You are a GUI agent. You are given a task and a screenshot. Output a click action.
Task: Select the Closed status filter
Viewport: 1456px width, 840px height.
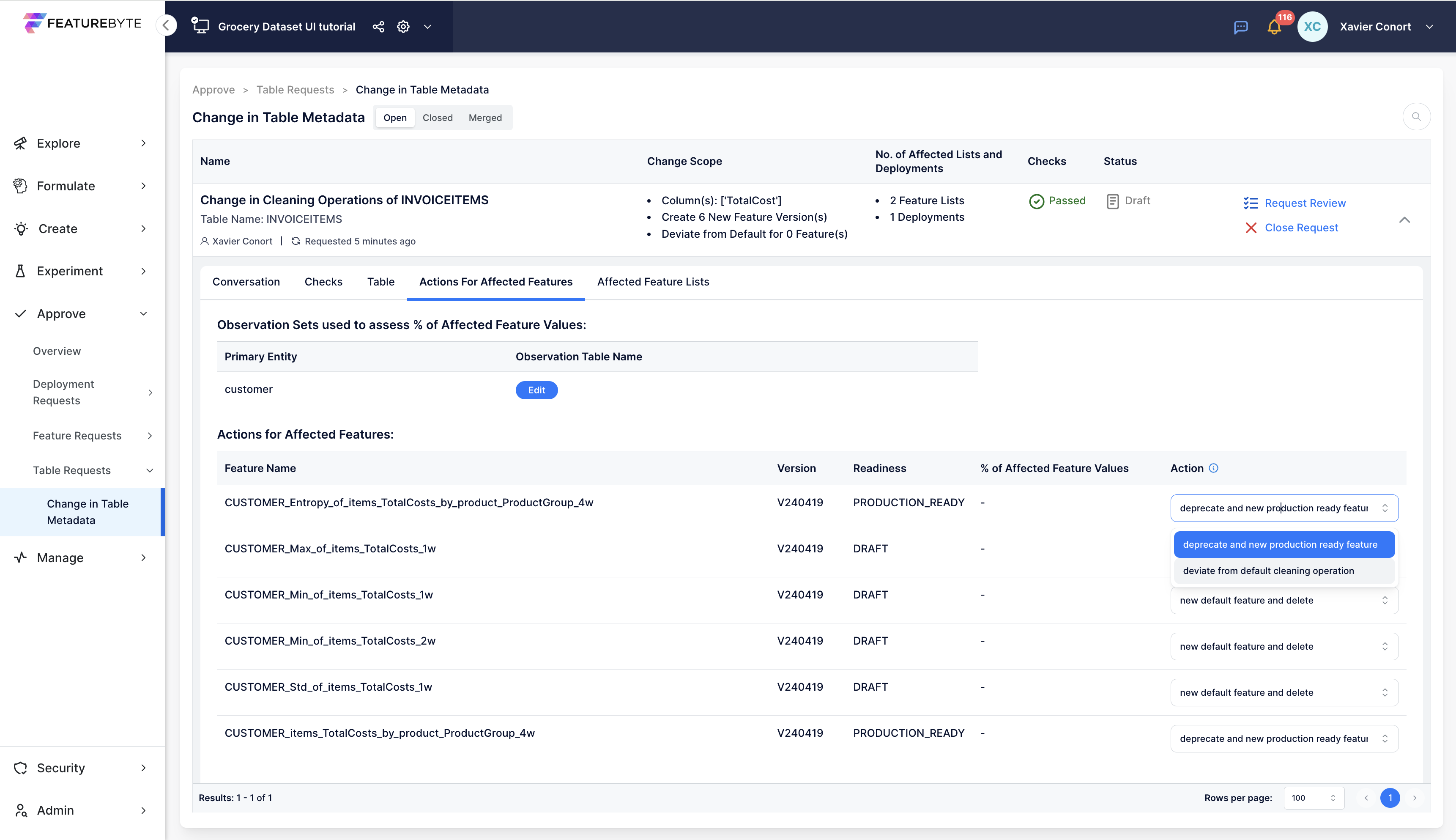point(438,118)
